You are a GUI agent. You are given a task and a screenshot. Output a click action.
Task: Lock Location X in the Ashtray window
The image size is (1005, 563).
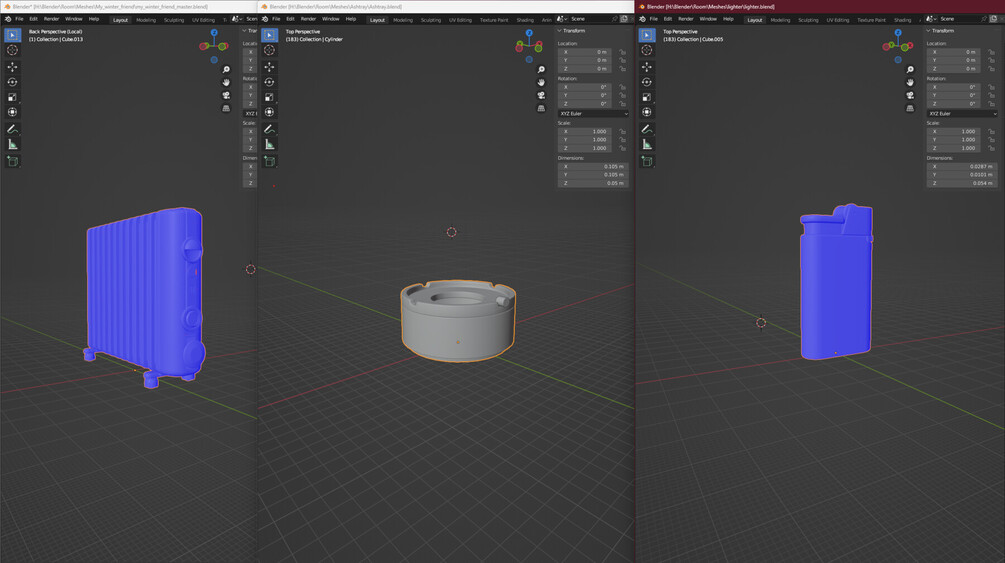coord(622,52)
